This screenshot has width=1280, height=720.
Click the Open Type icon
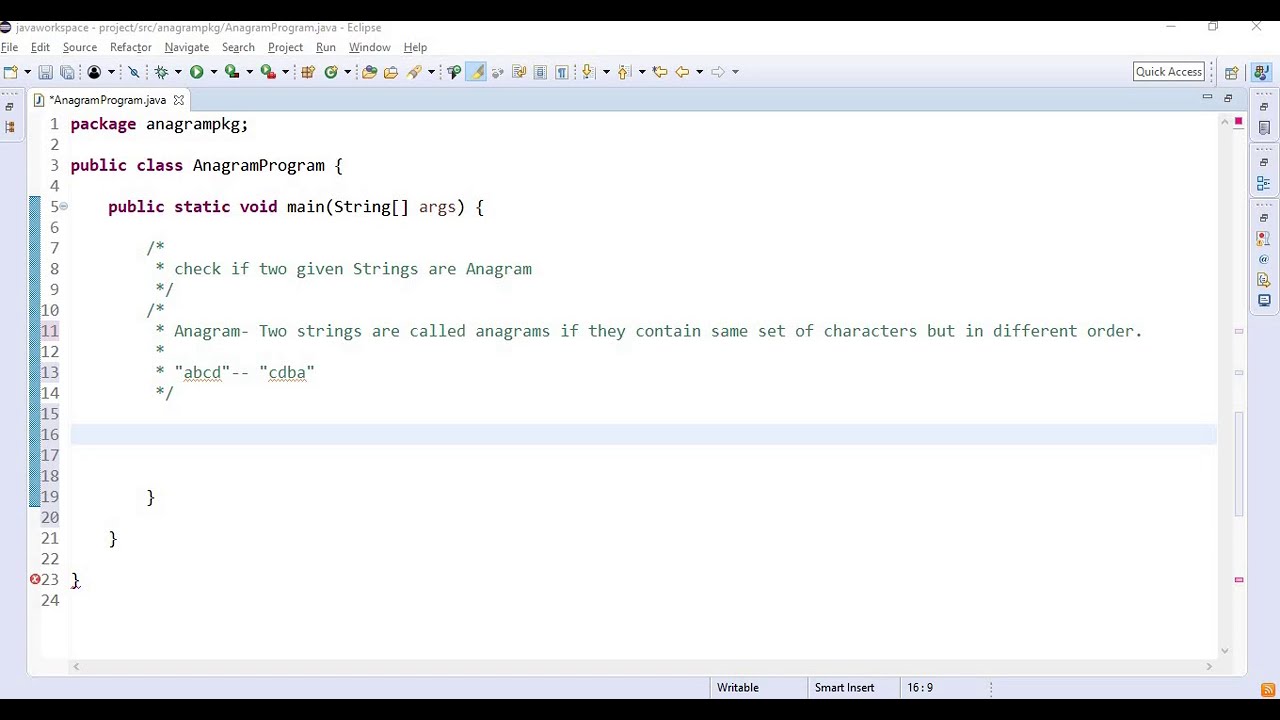(369, 72)
